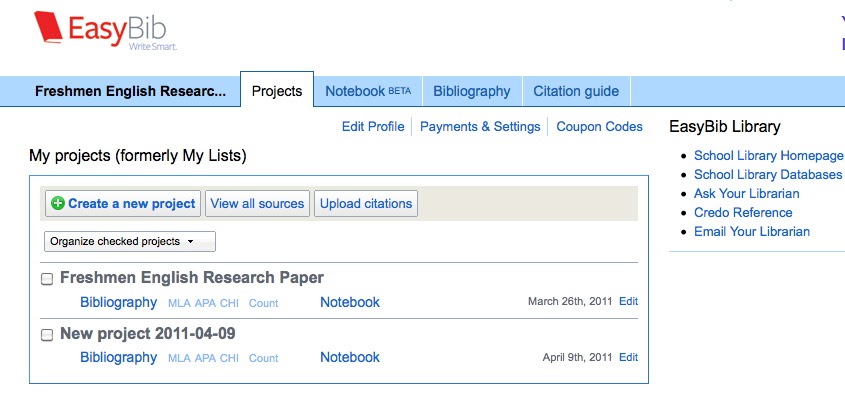This screenshot has height=408, width=845.
Task: Open Credo Reference link
Action: [743, 213]
